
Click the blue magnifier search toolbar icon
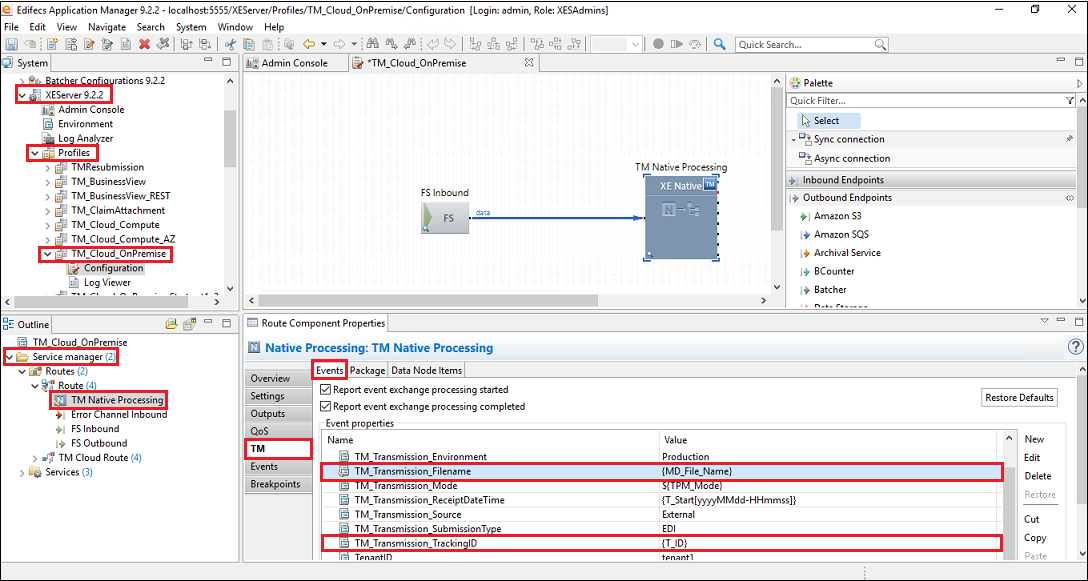[720, 44]
